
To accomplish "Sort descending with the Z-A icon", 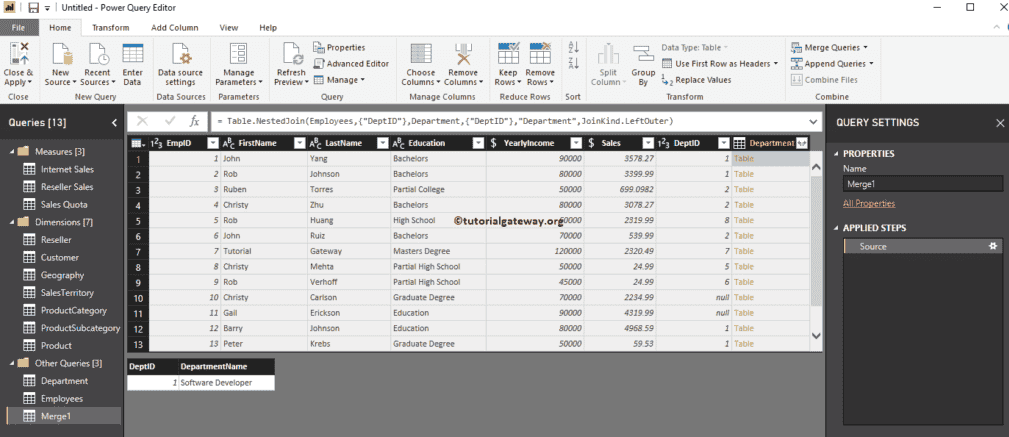I will (575, 63).
